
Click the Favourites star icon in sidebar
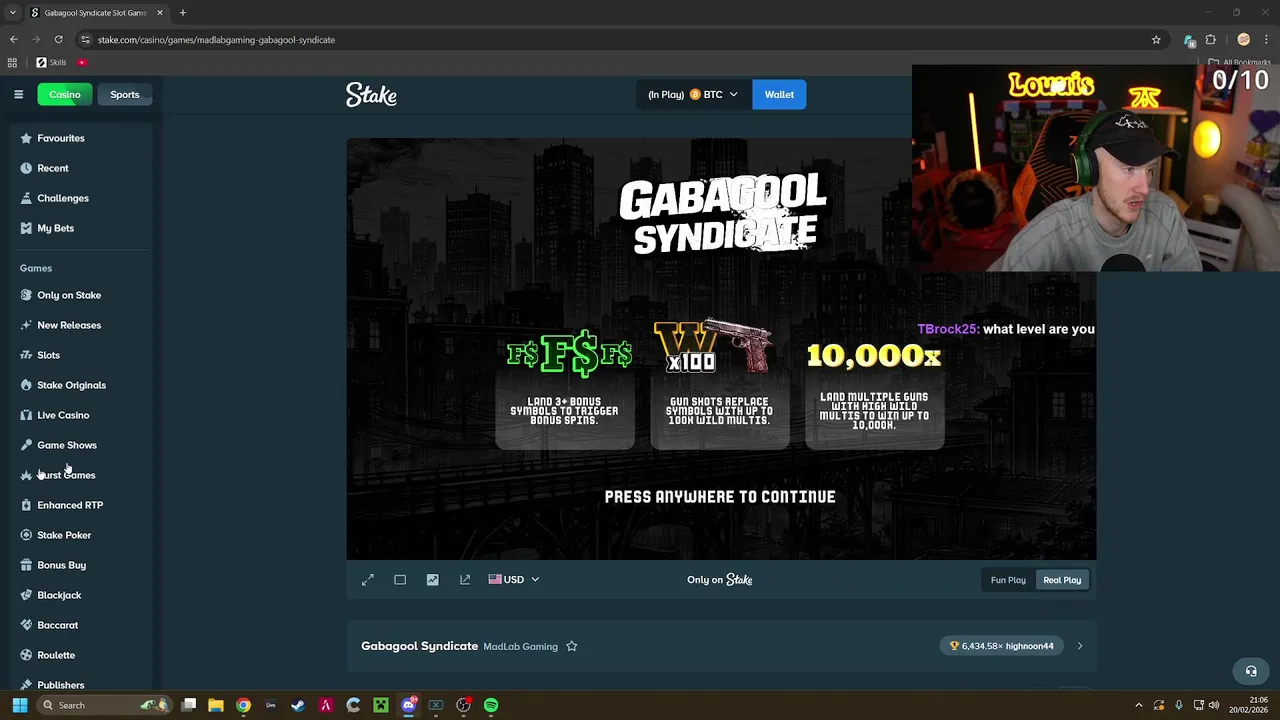pyautogui.click(x=26, y=138)
